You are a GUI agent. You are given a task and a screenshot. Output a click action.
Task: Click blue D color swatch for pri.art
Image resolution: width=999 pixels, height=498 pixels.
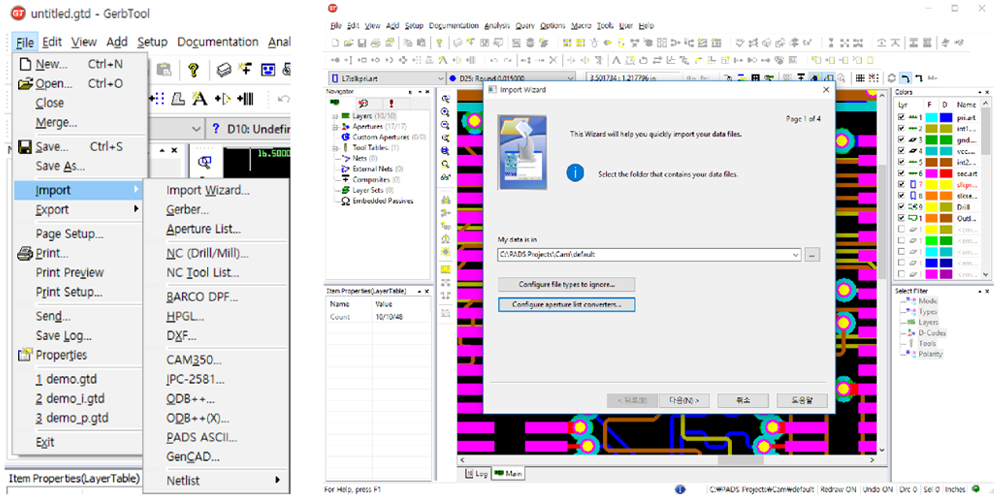click(x=945, y=118)
